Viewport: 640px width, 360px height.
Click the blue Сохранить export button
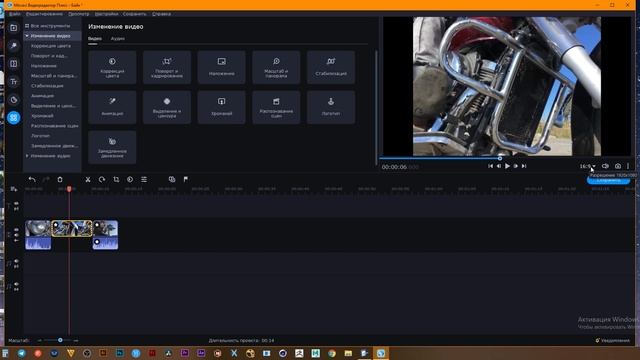(608, 180)
